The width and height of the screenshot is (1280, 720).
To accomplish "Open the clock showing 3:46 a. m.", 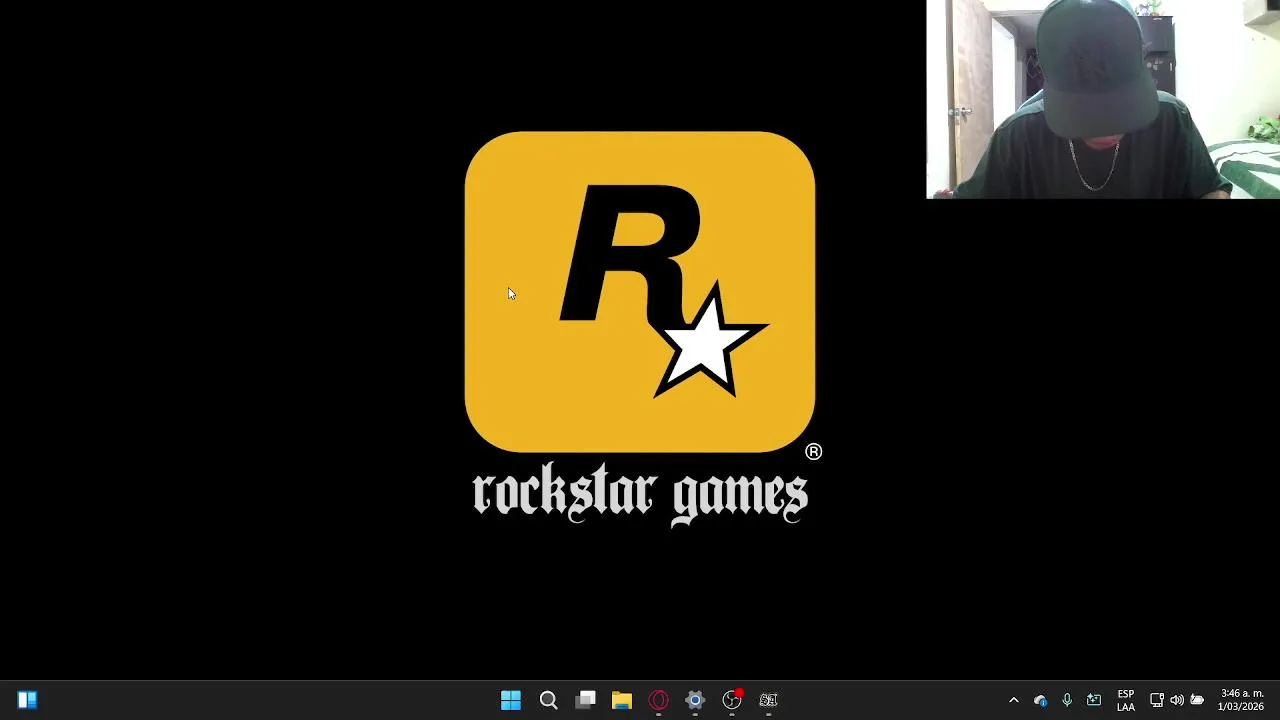I will pos(1241,700).
